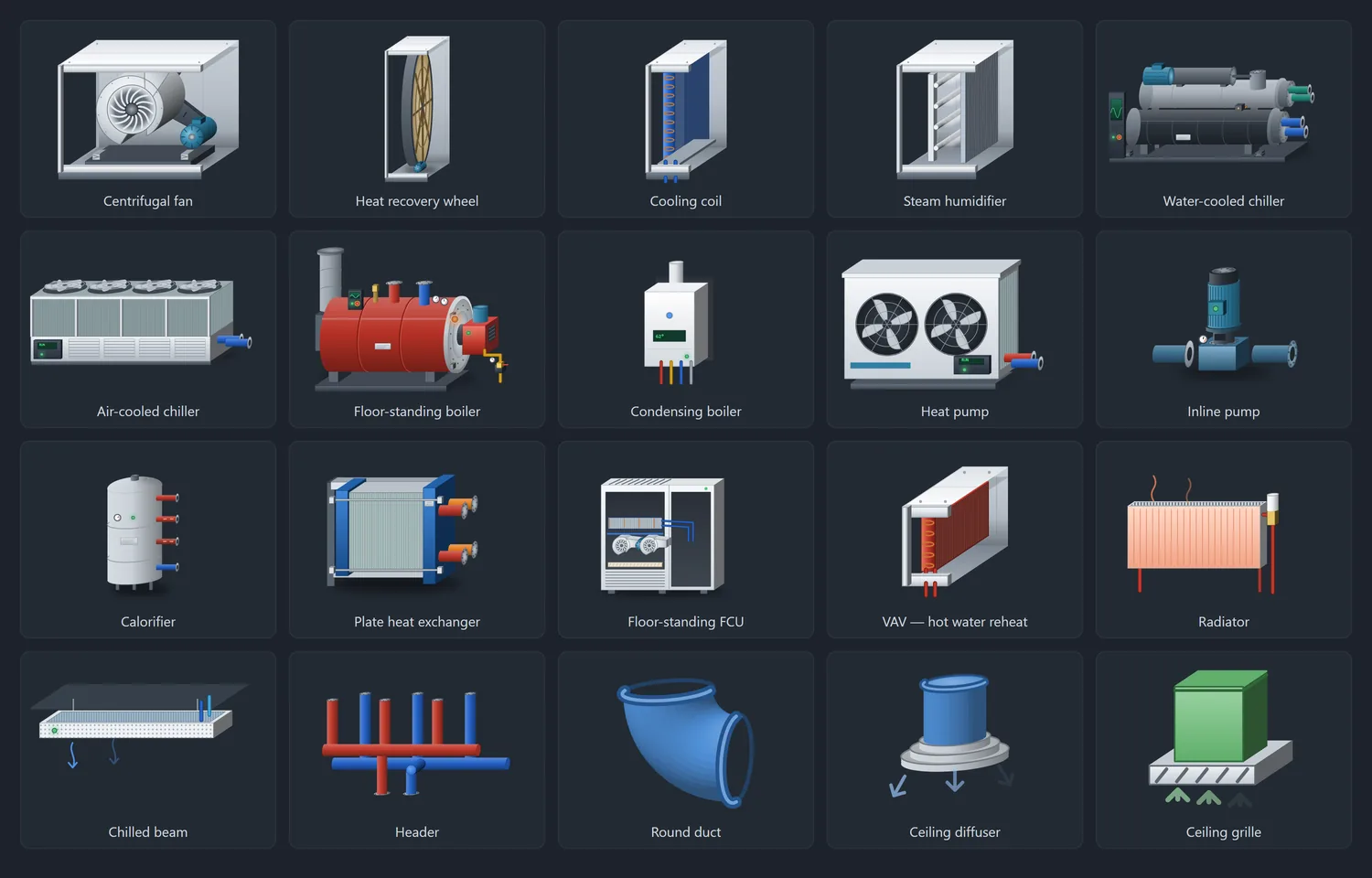The height and width of the screenshot is (878, 1372).
Task: Choose the Cooling coil icon
Action: [686, 110]
